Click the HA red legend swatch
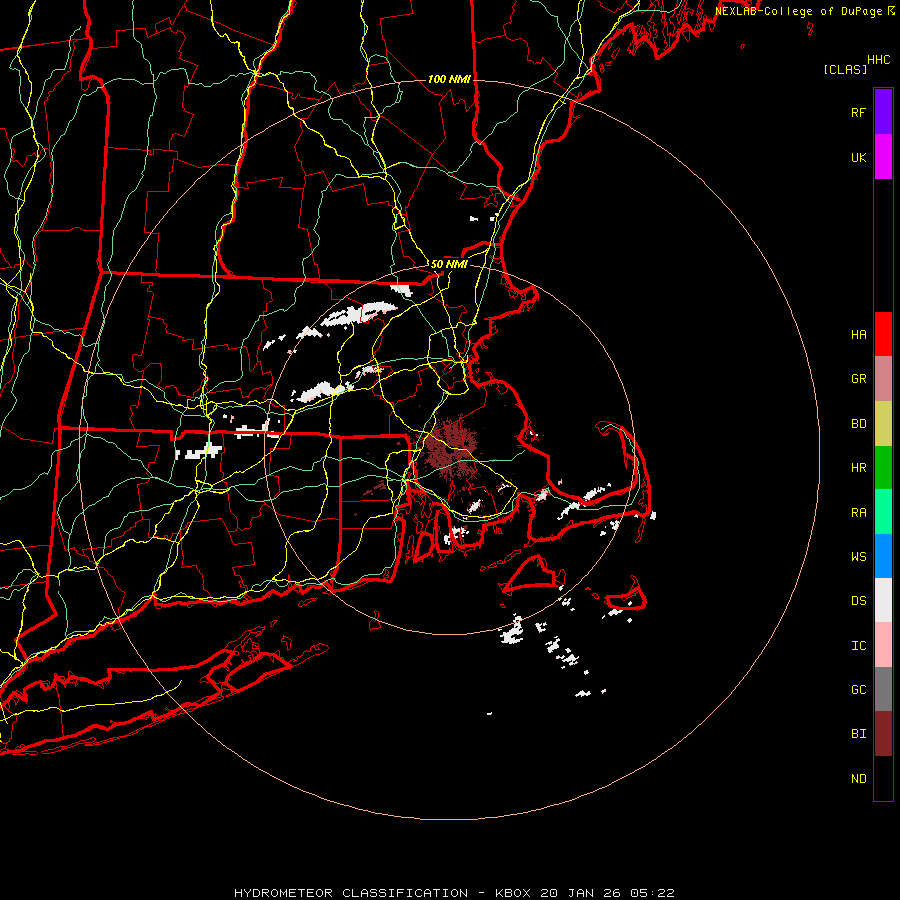The width and height of the screenshot is (900, 900). click(883, 334)
